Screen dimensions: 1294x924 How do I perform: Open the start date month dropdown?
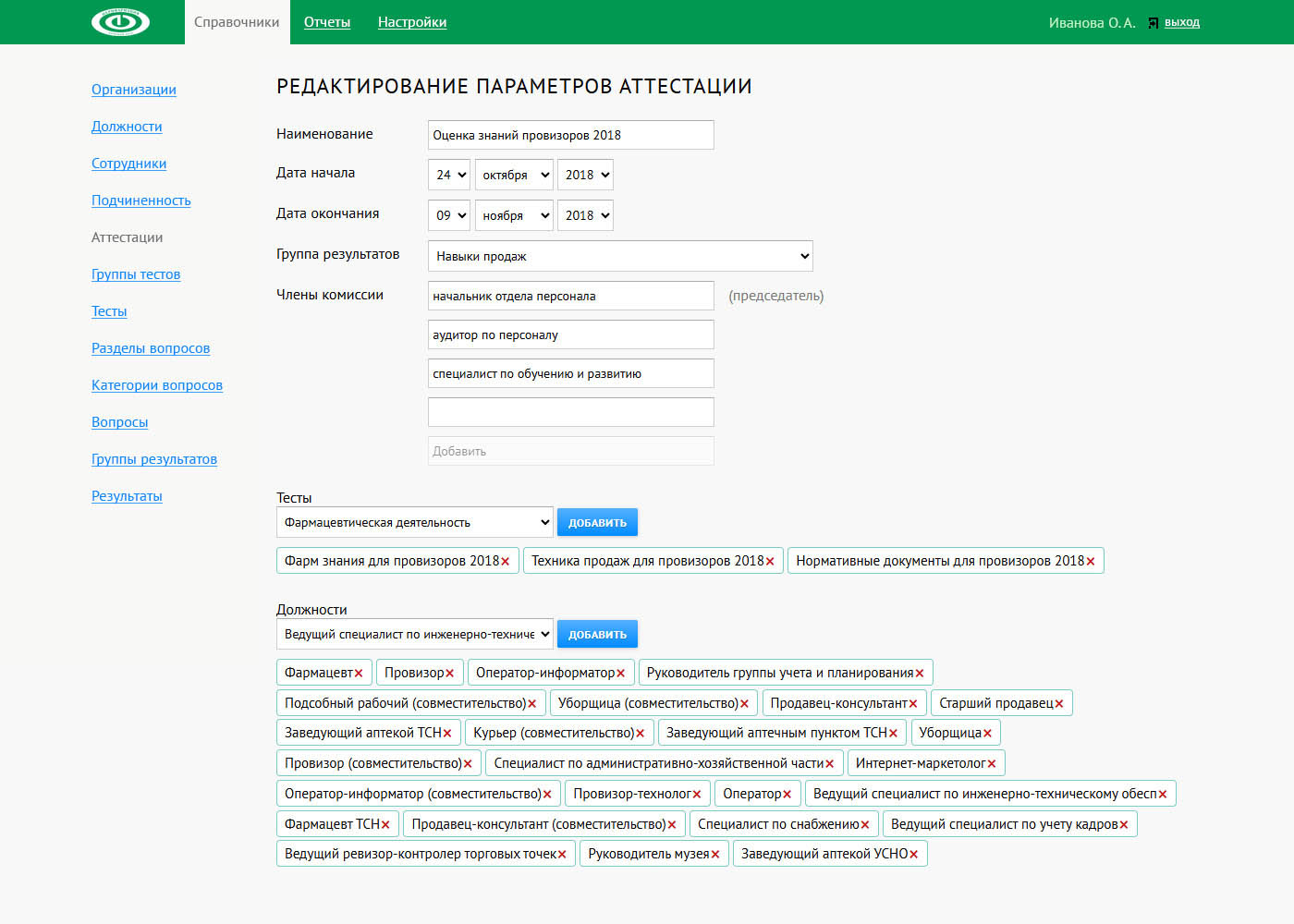tap(515, 175)
